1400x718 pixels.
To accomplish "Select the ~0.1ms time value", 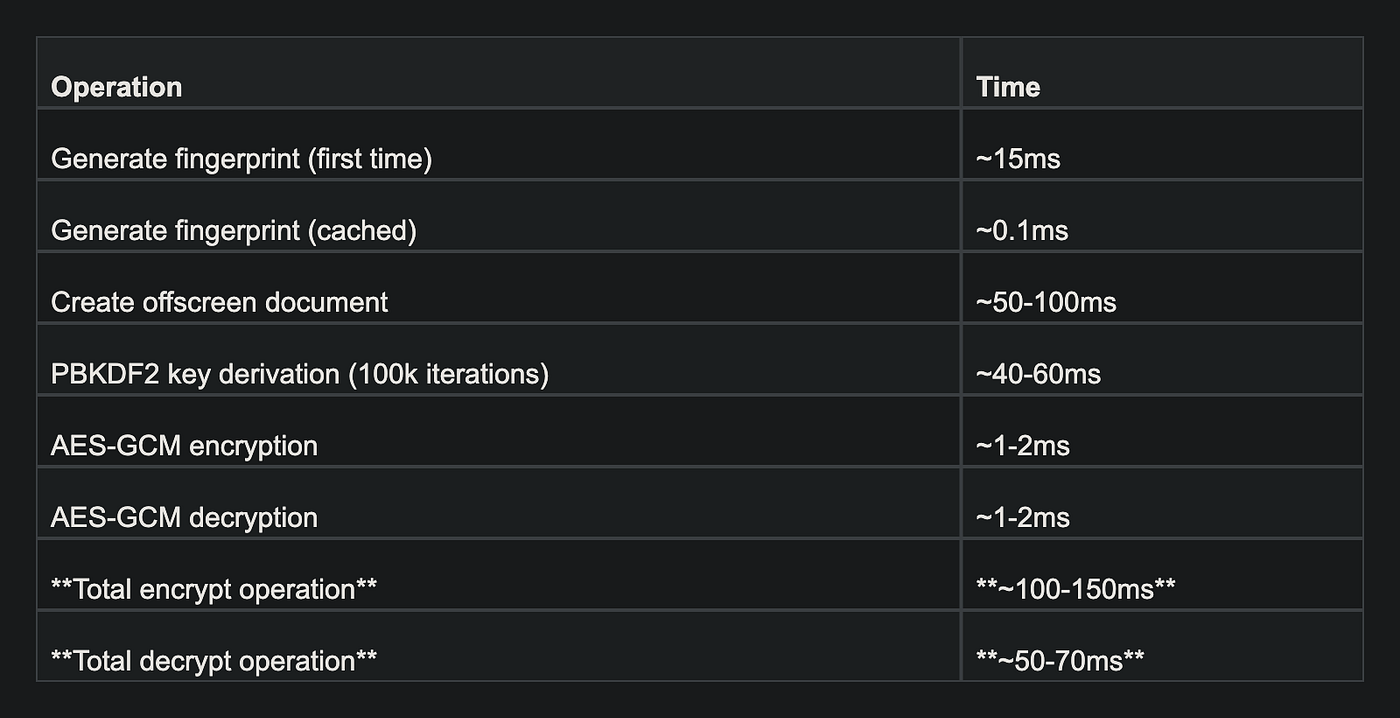I will point(1022,231).
